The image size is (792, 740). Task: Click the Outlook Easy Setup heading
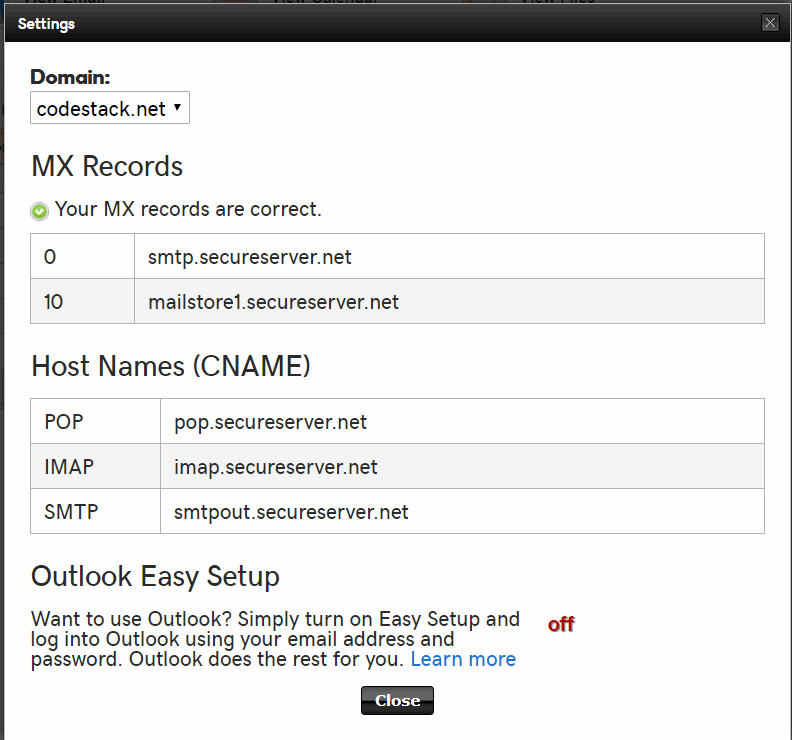(155, 577)
